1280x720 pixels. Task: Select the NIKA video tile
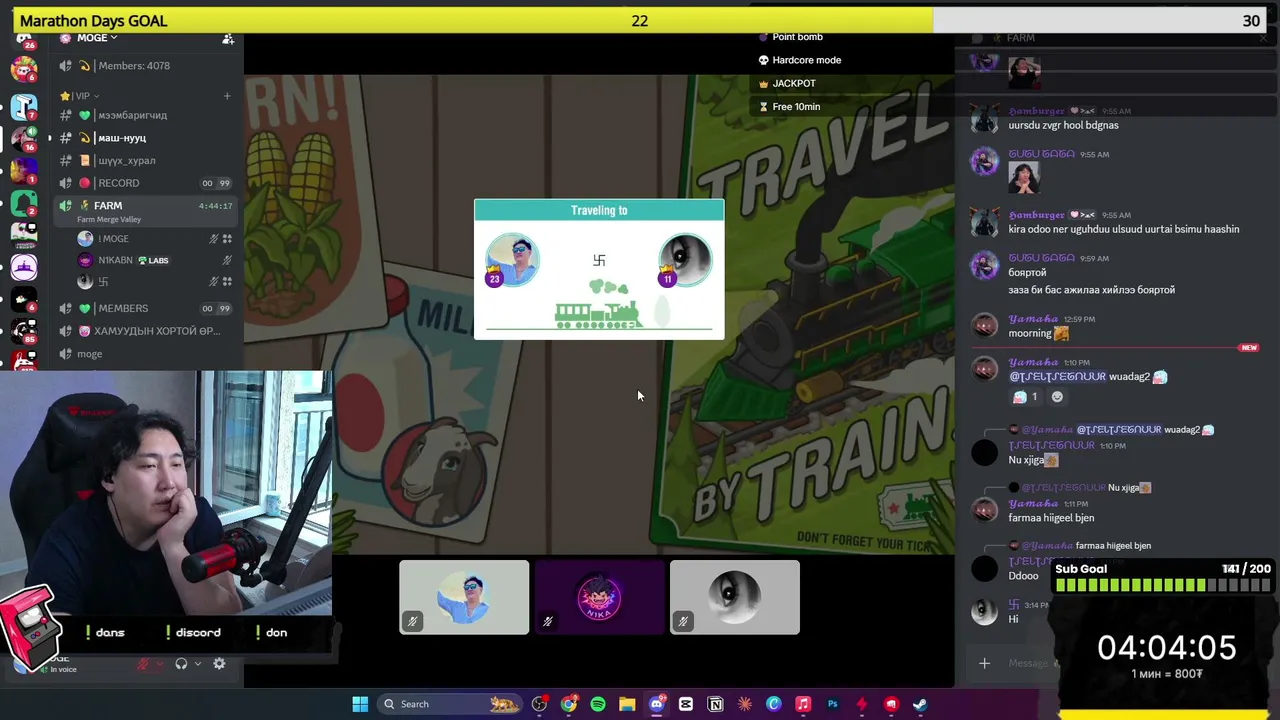click(x=599, y=597)
